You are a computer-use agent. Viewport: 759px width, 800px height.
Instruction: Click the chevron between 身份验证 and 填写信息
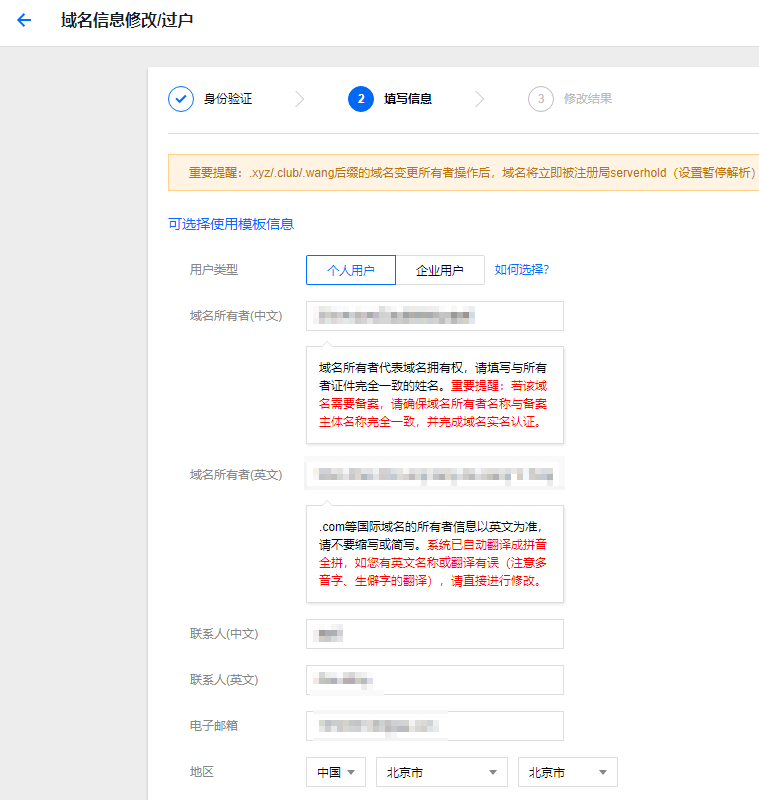tap(299, 99)
